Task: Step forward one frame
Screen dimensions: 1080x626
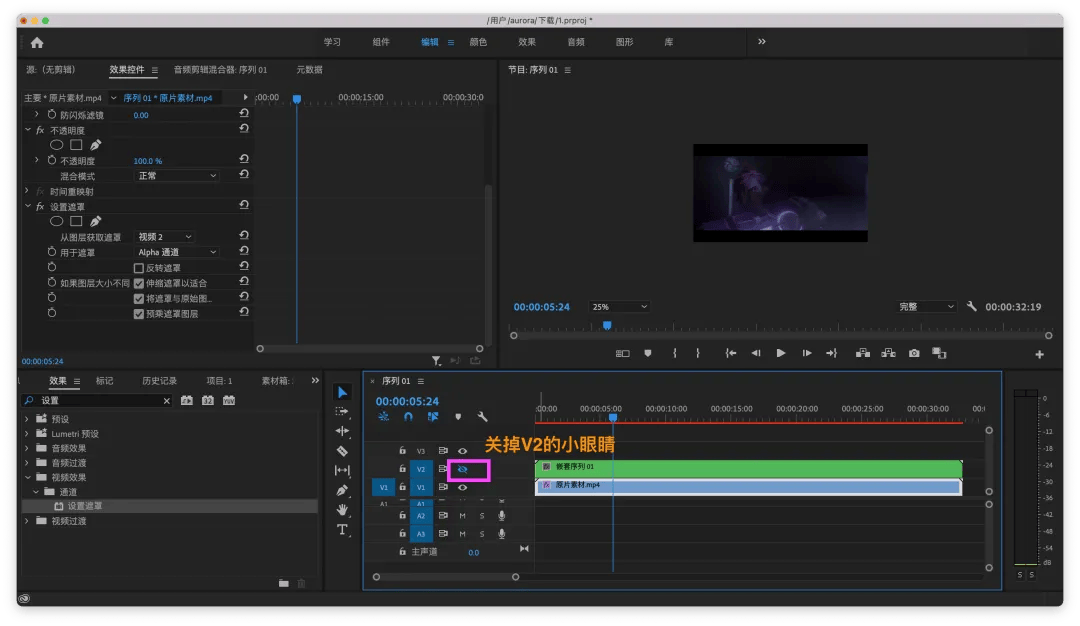Action: pyautogui.click(x=807, y=353)
